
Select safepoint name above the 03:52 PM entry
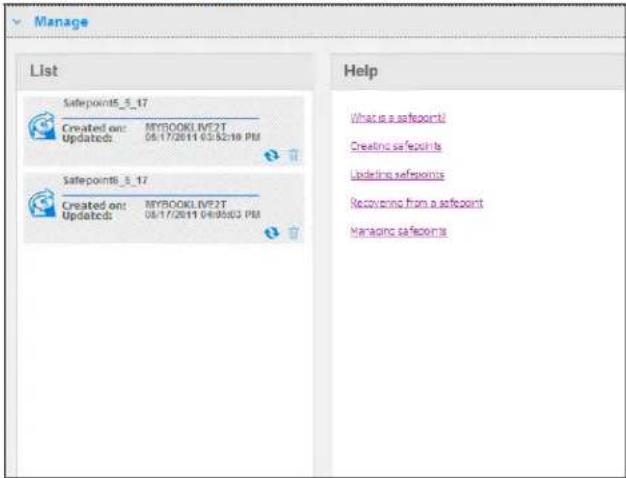105,103
